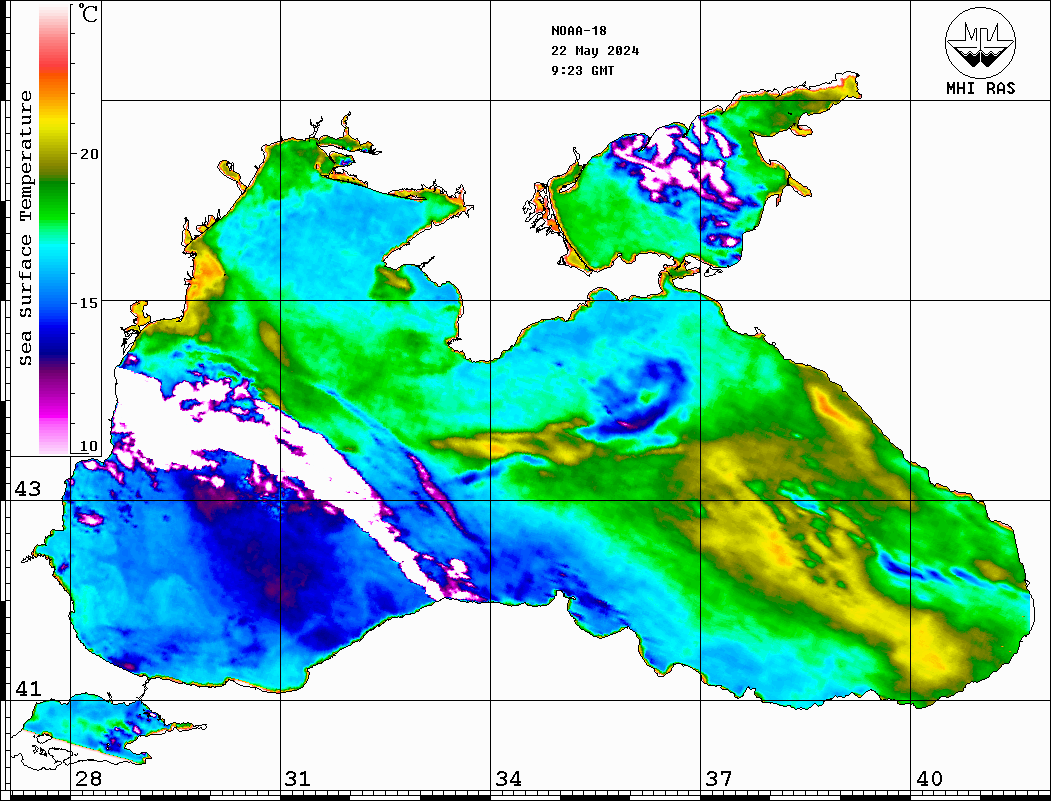
Task: Click longitude label '31'
Action: 298,779
